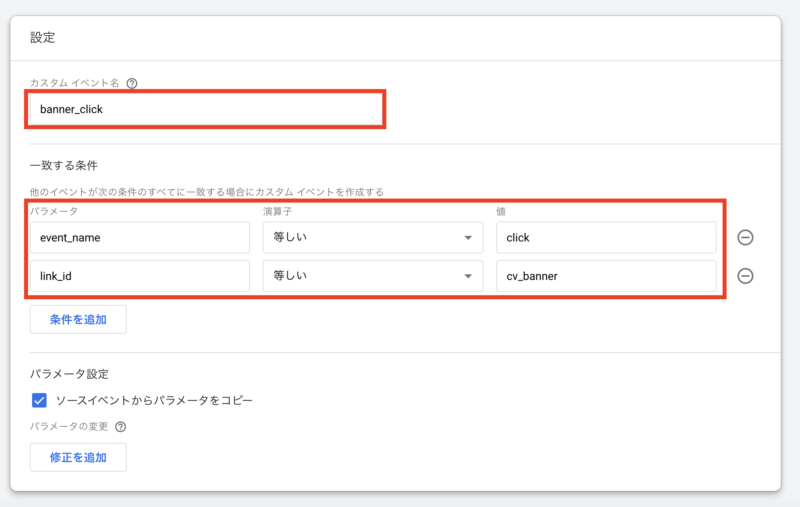This screenshot has width=800, height=507.
Task: Edit the value field containing click
Action: point(605,238)
